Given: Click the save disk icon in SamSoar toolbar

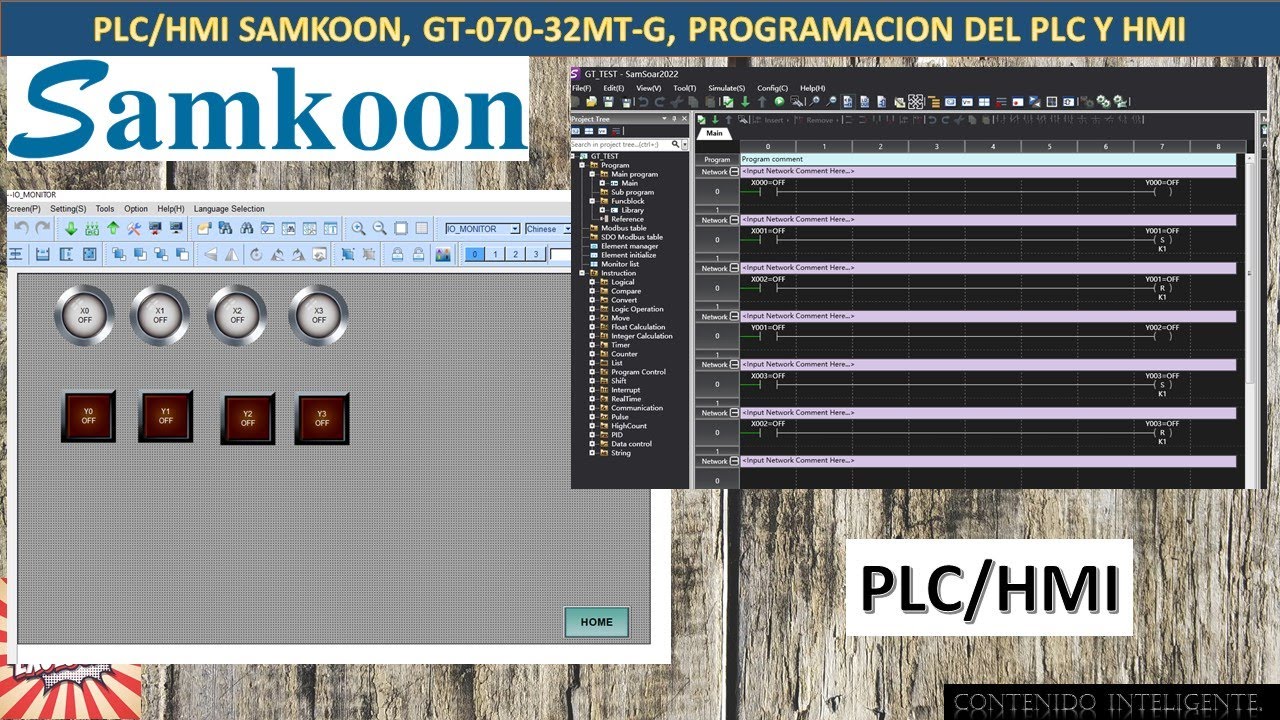Looking at the screenshot, I should [x=608, y=101].
